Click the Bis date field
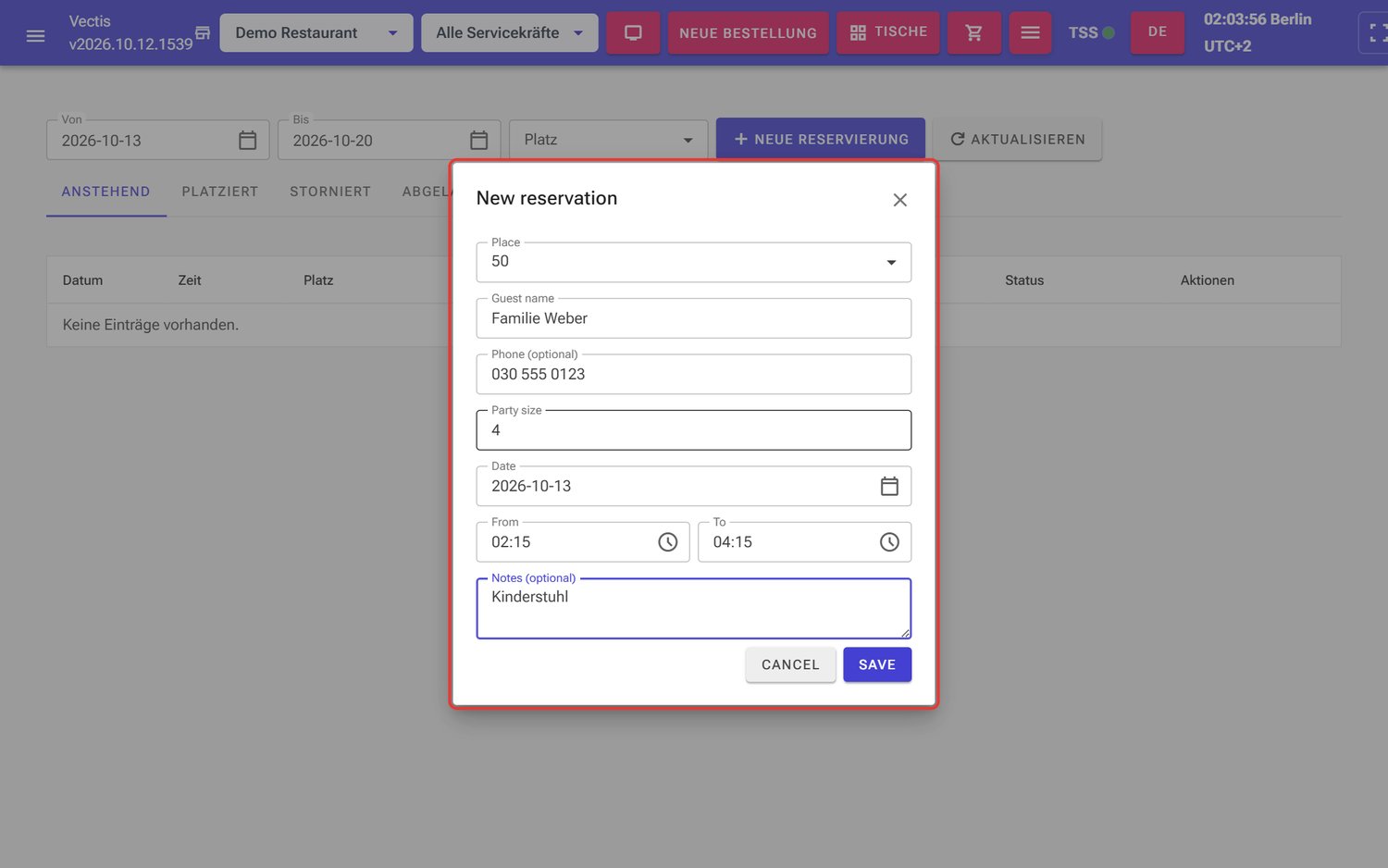Image resolution: width=1388 pixels, height=868 pixels. coord(390,140)
